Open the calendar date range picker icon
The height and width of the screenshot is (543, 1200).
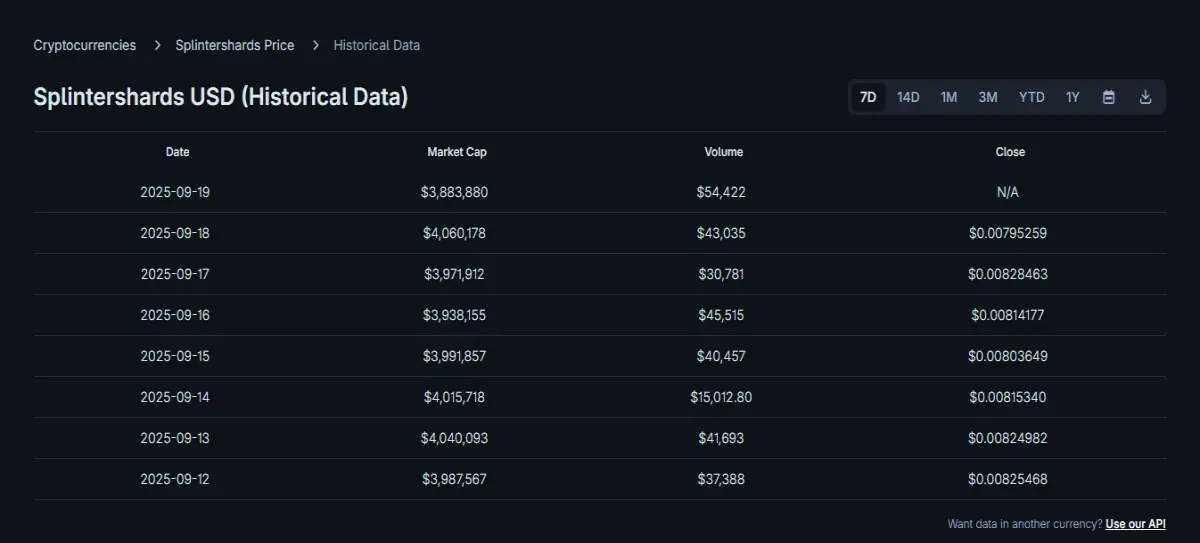pyautogui.click(x=1109, y=97)
